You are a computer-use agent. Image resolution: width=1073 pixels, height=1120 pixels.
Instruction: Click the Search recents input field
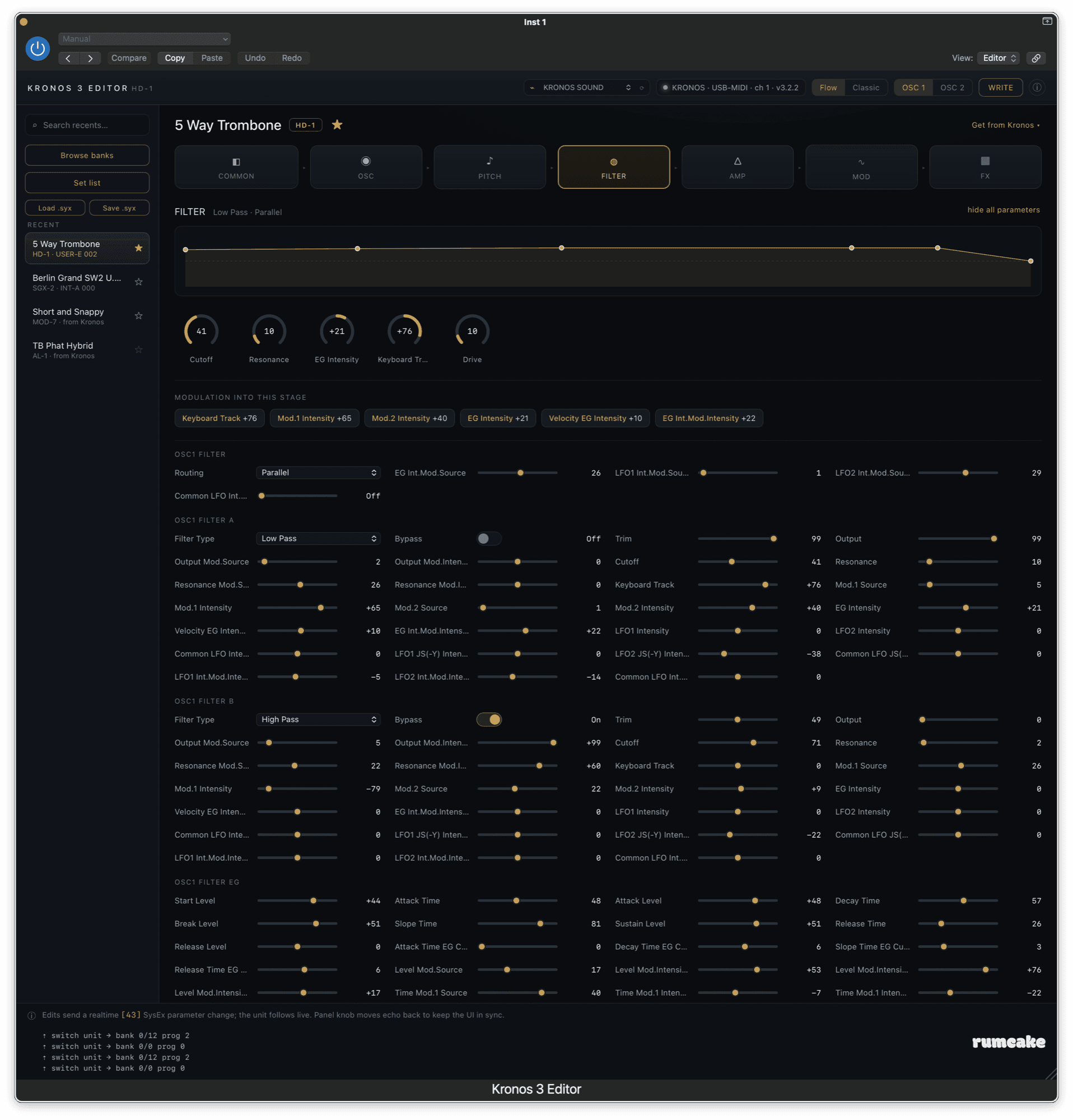(87, 125)
